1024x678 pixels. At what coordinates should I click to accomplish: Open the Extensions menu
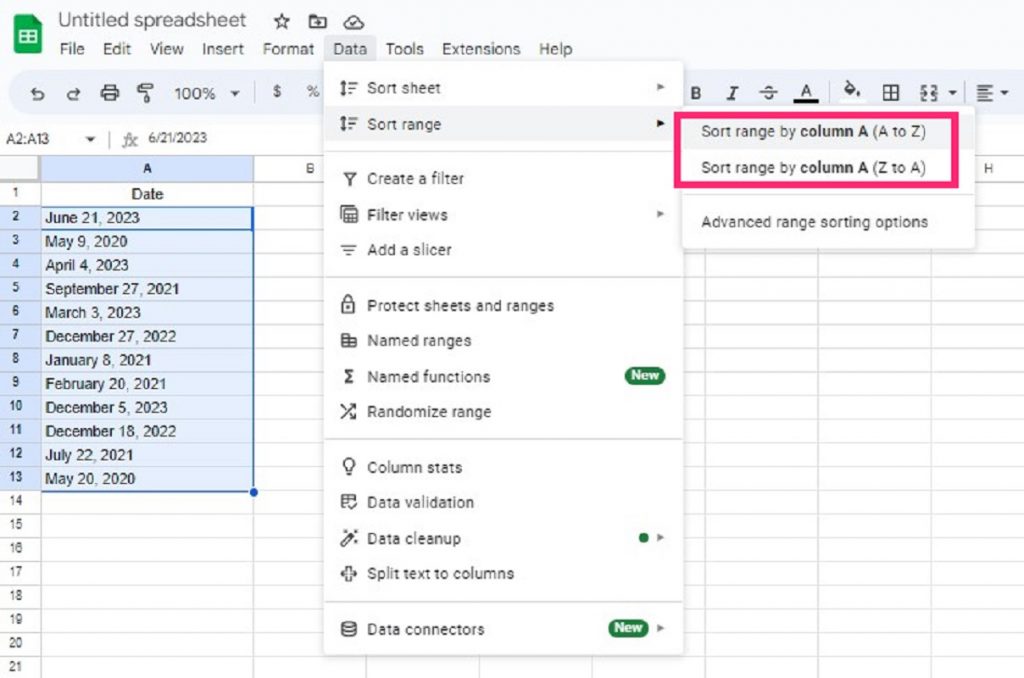pyautogui.click(x=481, y=49)
